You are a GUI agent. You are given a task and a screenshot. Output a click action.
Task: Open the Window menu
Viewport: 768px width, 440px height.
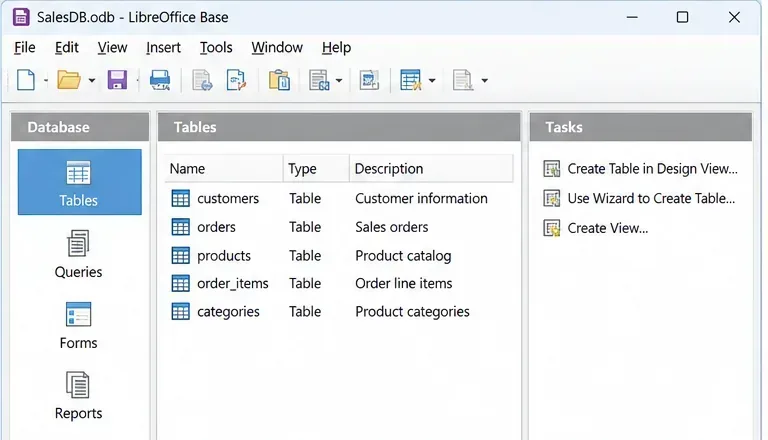click(x=277, y=48)
